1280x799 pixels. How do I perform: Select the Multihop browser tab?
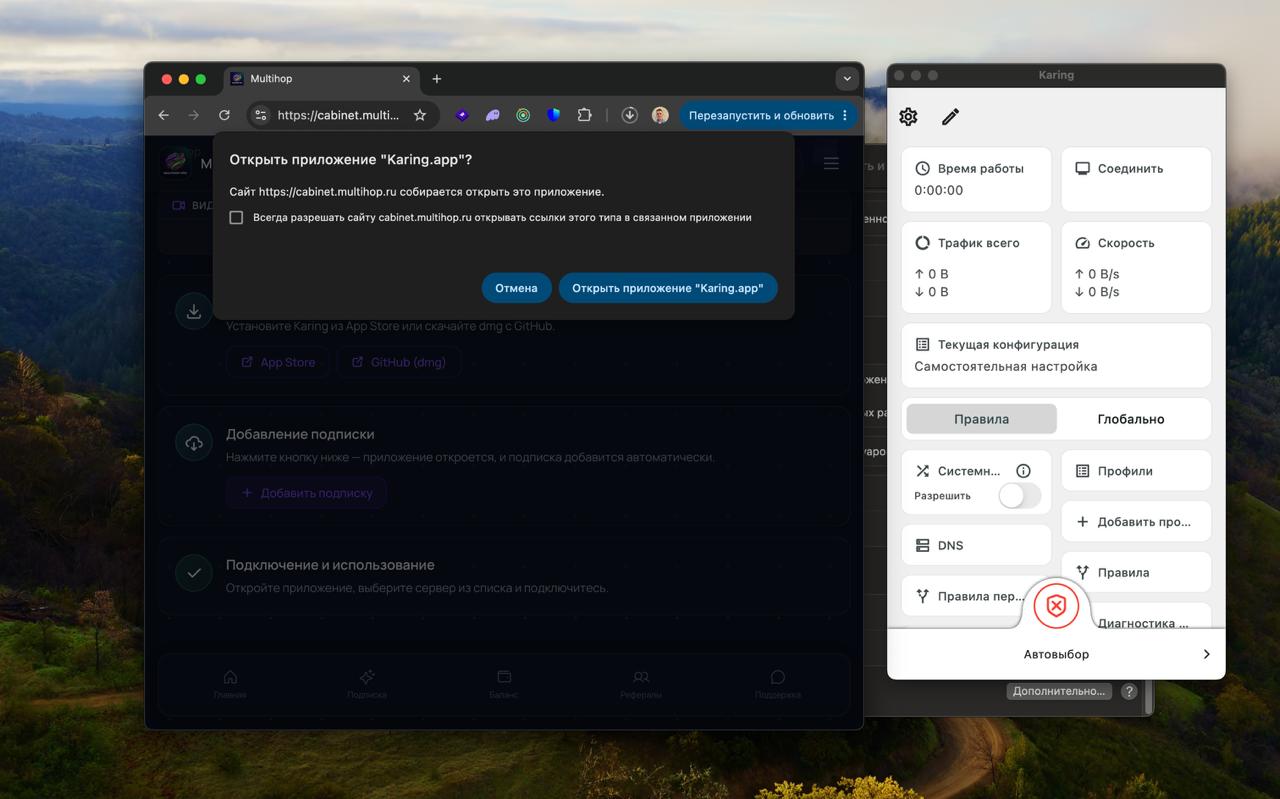click(x=321, y=79)
